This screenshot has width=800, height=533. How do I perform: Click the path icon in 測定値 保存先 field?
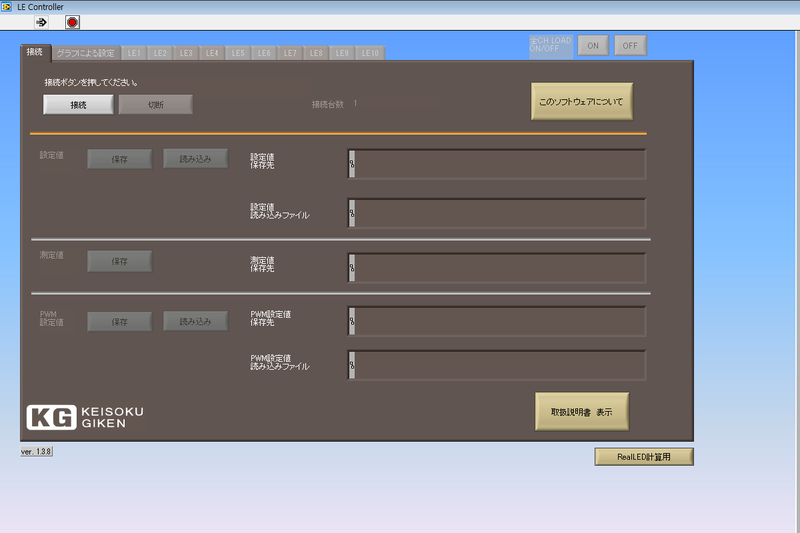(x=352, y=268)
